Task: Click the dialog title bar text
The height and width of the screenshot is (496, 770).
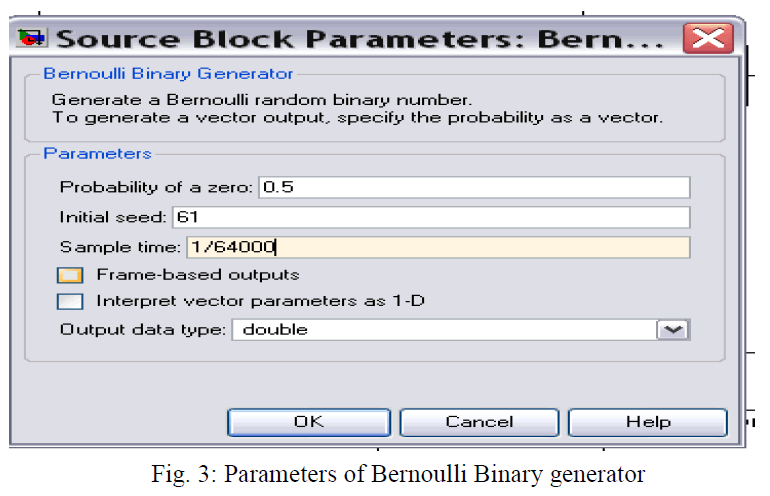Action: pos(360,39)
